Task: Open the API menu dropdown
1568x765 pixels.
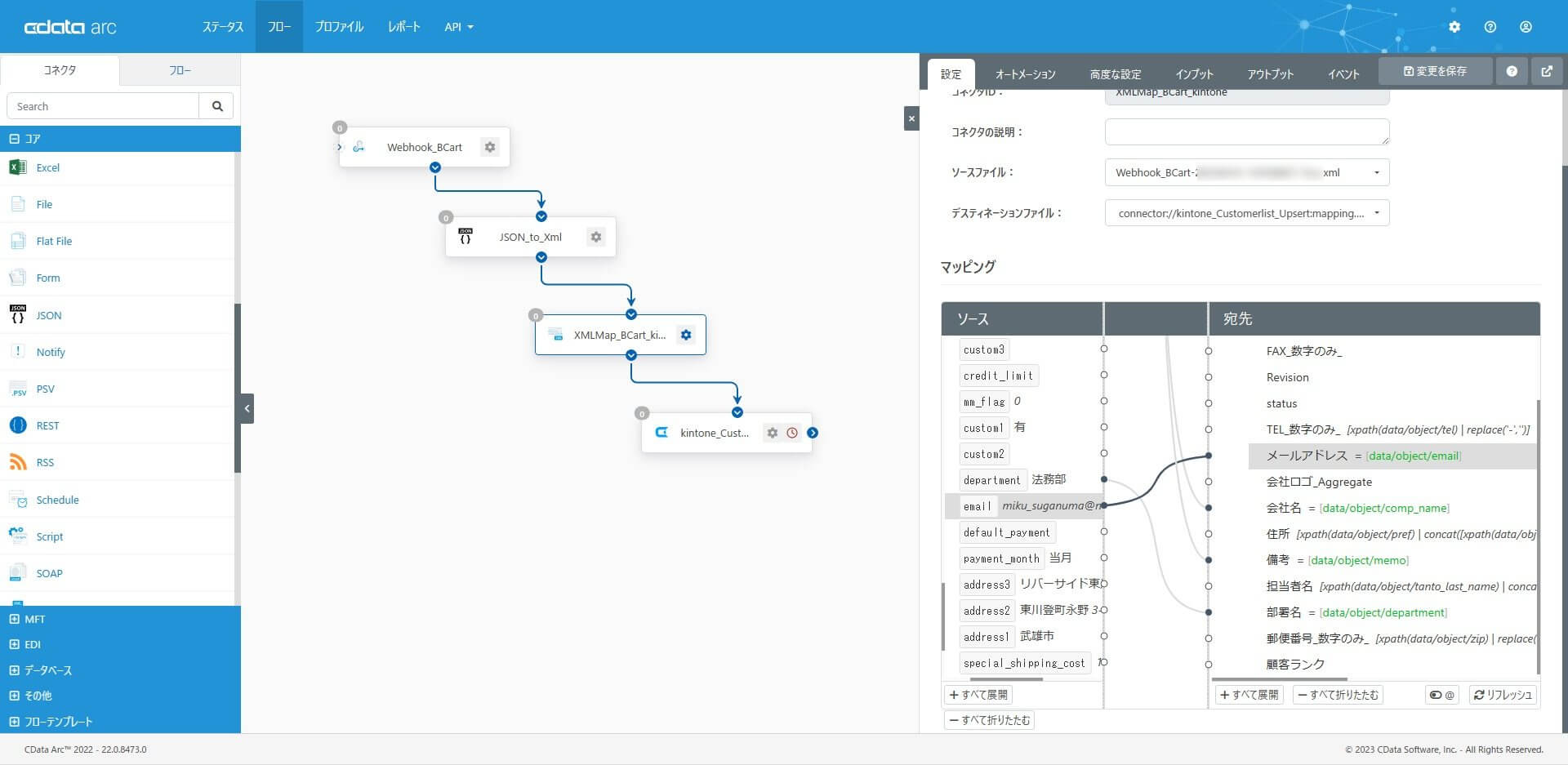Action: pyautogui.click(x=459, y=27)
